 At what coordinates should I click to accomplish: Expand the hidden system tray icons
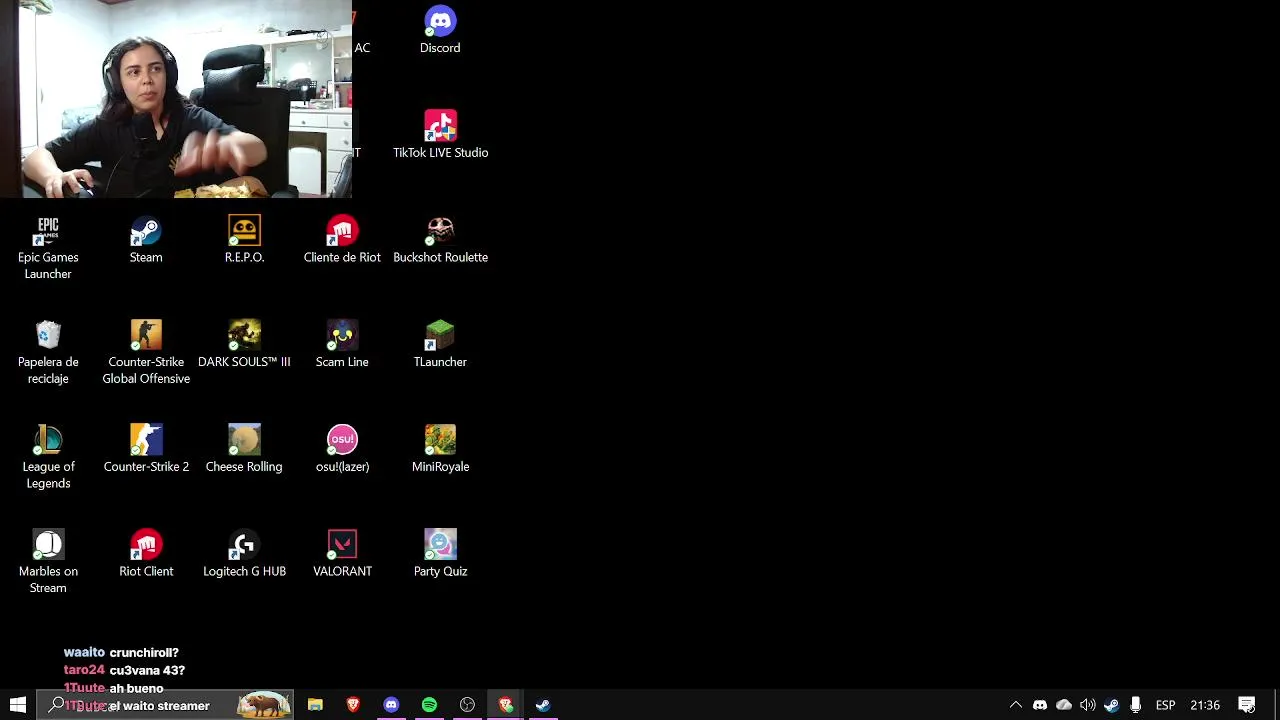1016,705
